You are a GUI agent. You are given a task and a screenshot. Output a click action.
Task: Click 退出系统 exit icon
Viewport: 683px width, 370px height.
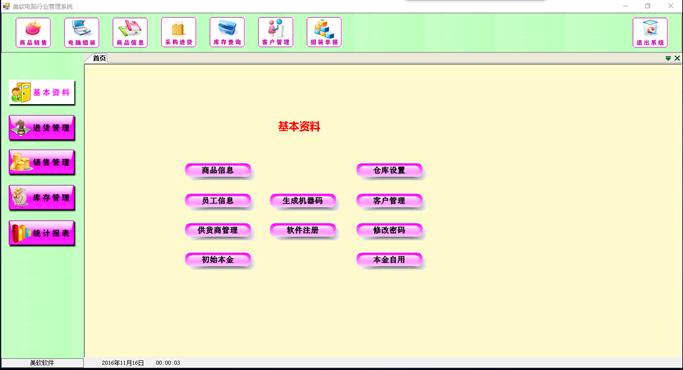click(650, 32)
